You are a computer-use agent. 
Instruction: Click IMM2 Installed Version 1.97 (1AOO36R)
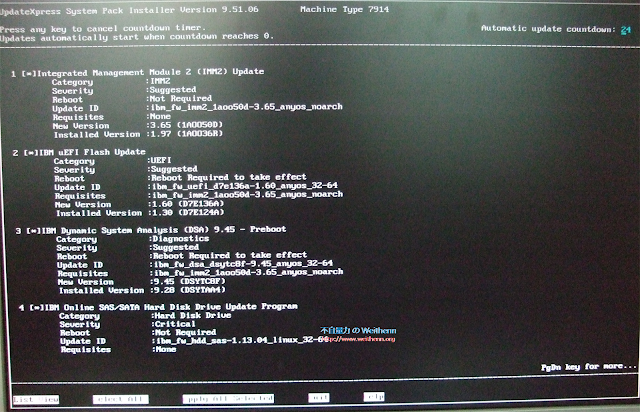[x=187, y=134]
